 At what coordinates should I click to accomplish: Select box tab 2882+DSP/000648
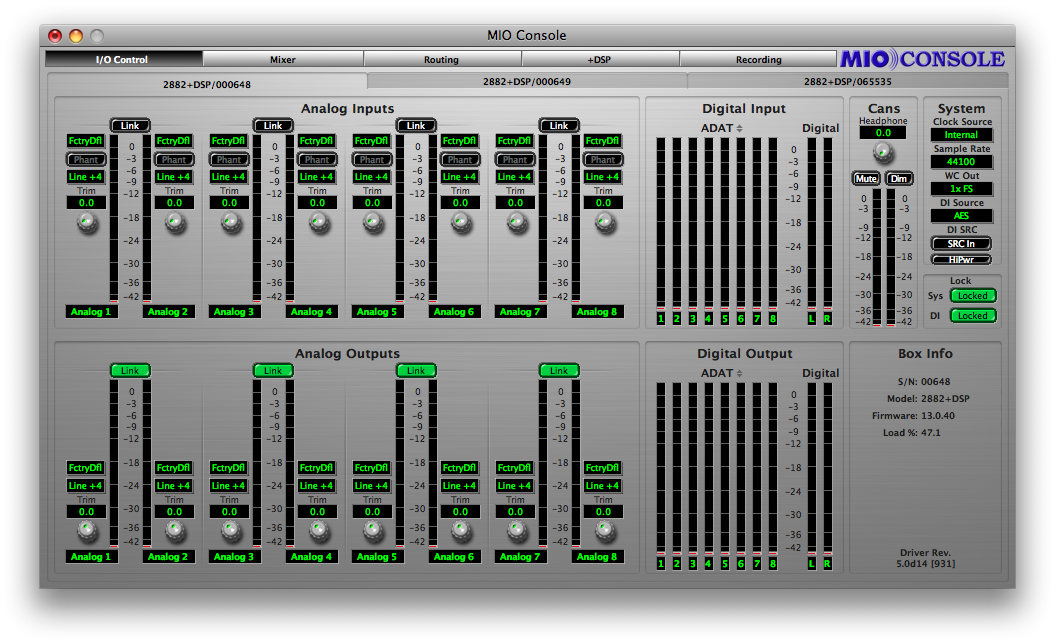coord(207,84)
